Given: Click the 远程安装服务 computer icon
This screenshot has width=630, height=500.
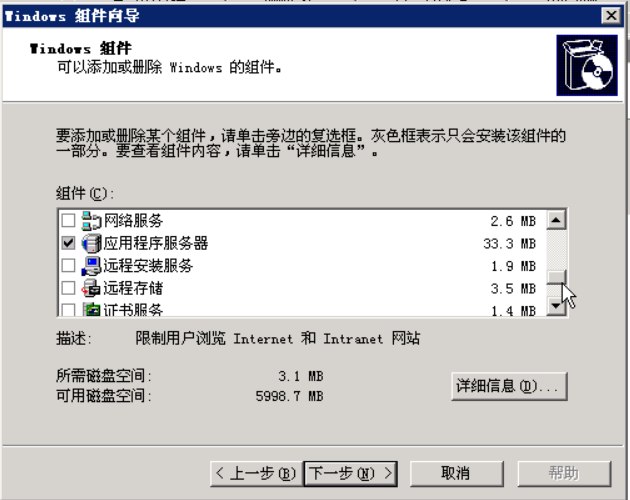Looking at the screenshot, I should [x=92, y=266].
